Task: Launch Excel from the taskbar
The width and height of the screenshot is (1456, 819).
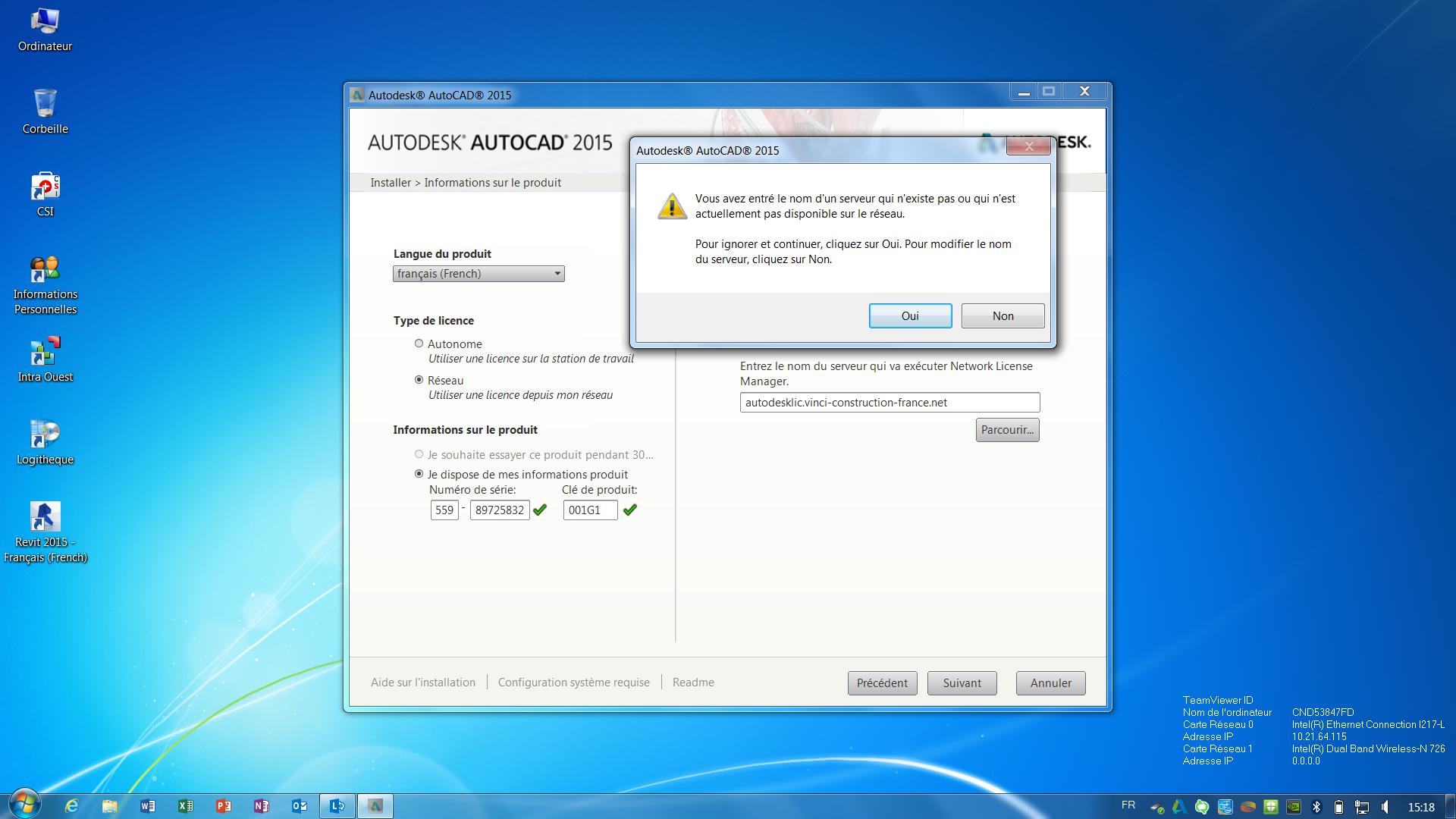Action: click(x=186, y=806)
